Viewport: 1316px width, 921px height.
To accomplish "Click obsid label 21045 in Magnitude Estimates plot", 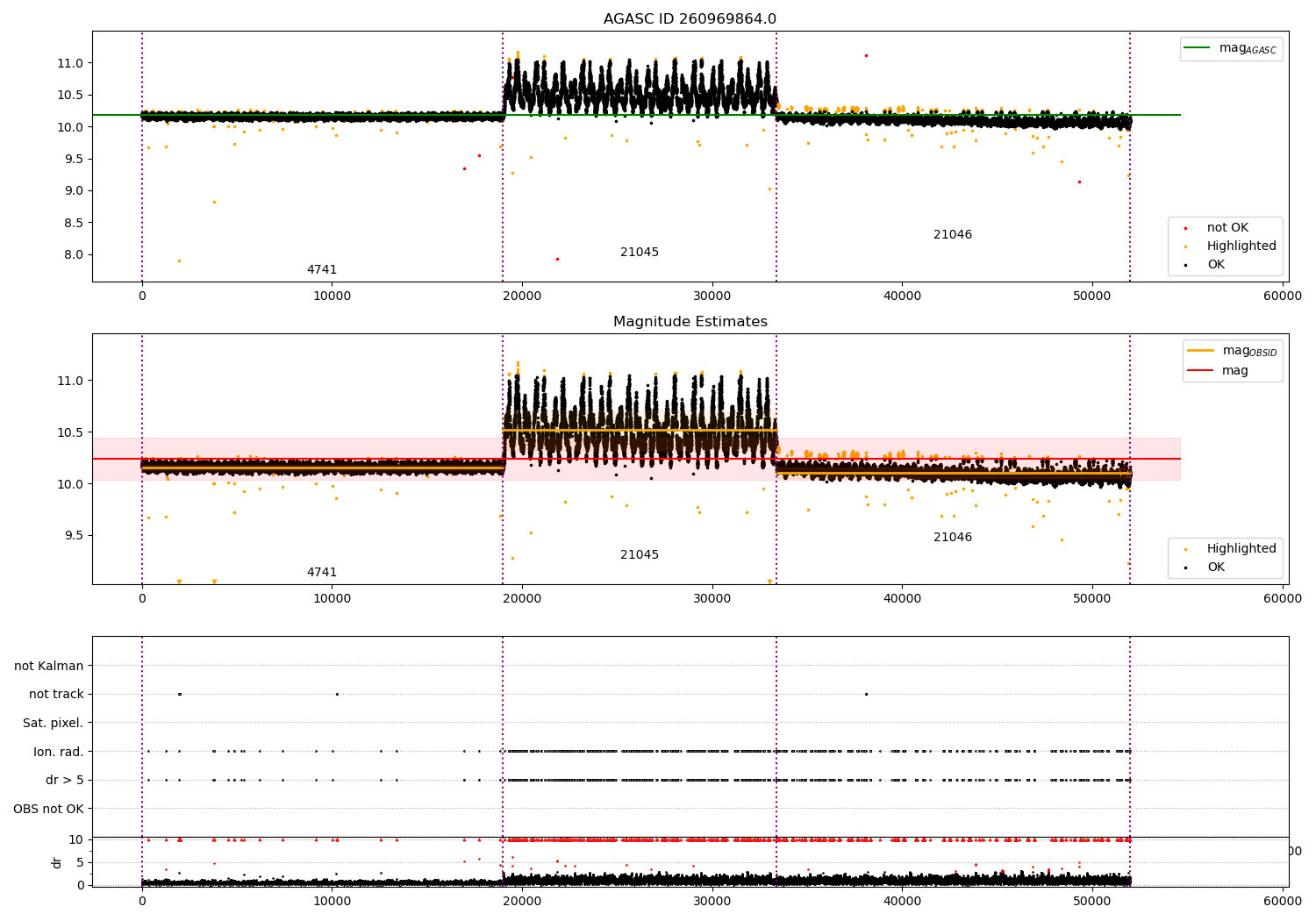I will click(x=640, y=555).
